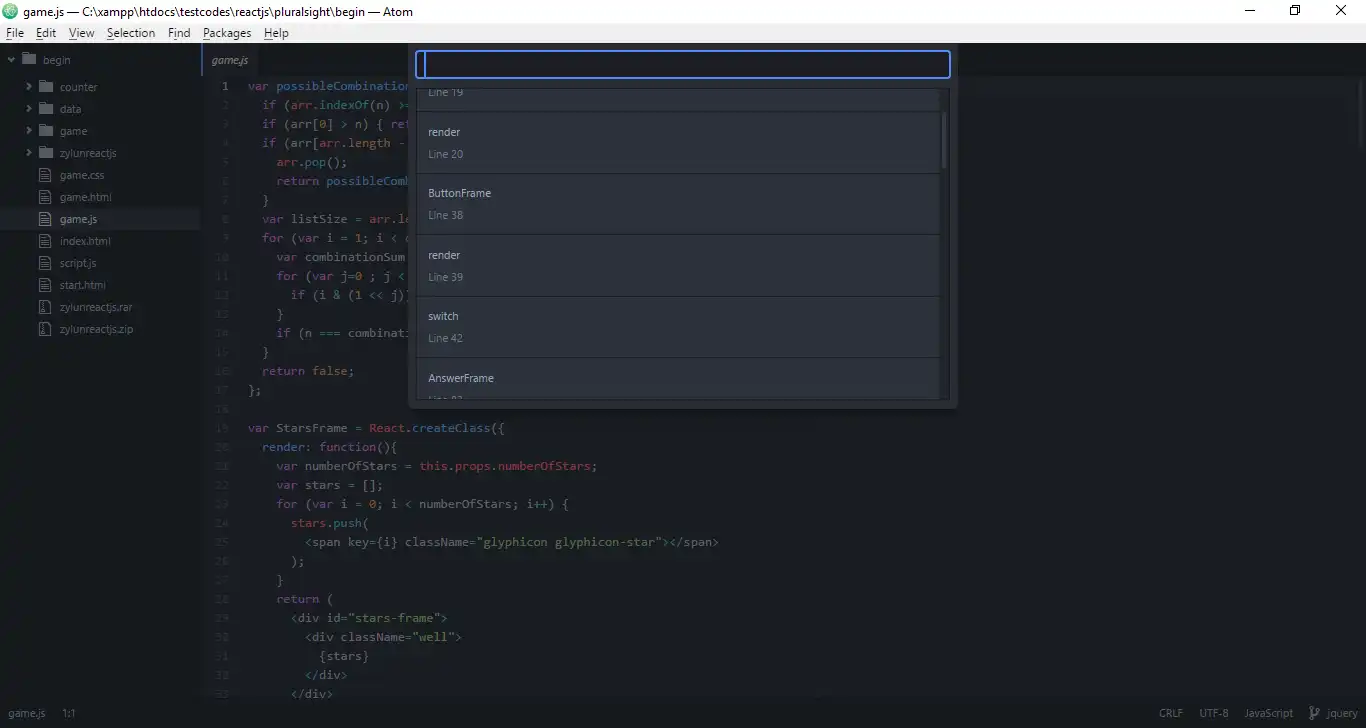Image resolution: width=1366 pixels, height=728 pixels.
Task: Click the game.html file icon
Action: 46,196
